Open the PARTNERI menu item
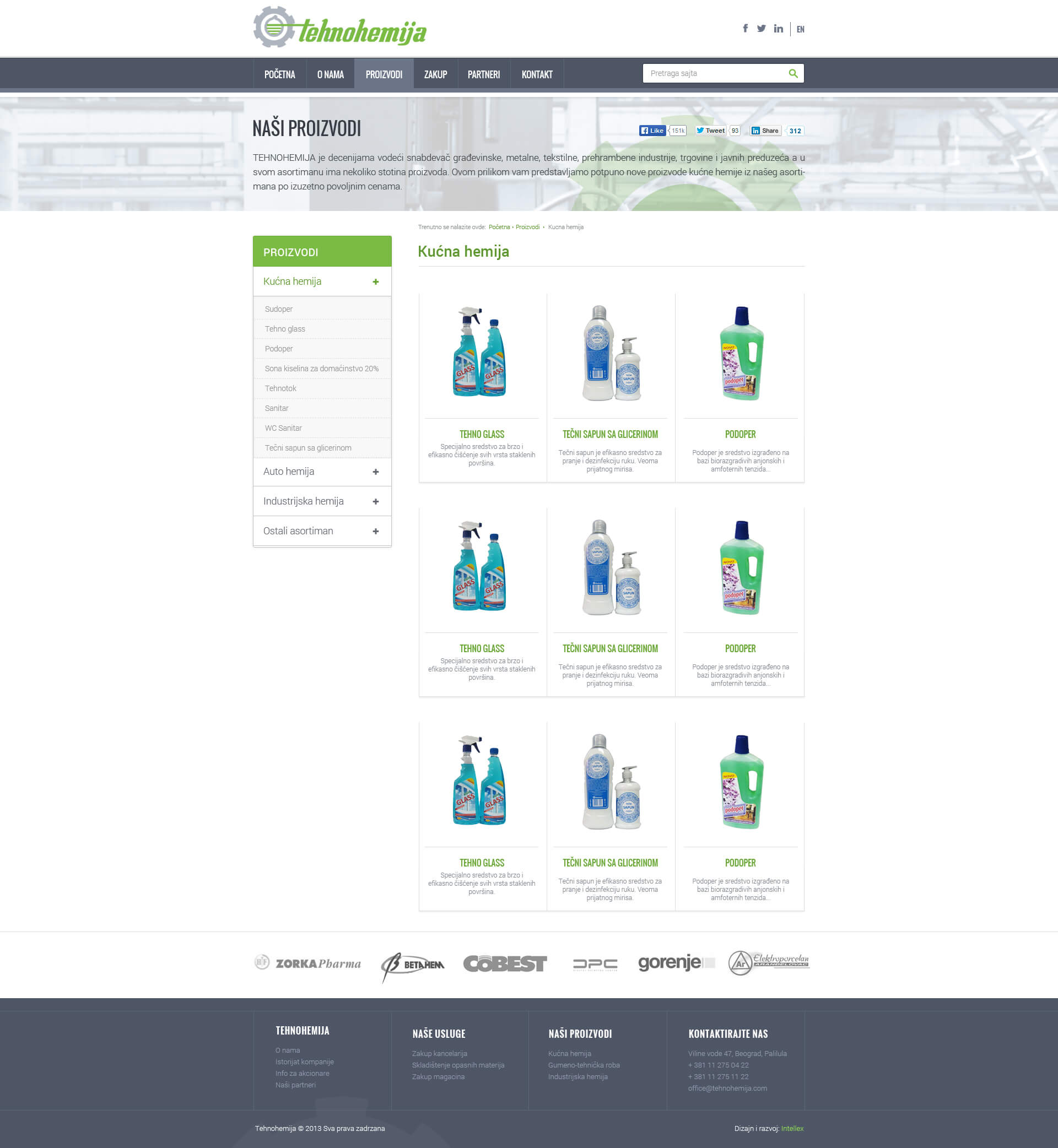The width and height of the screenshot is (1058, 1148). [x=484, y=74]
